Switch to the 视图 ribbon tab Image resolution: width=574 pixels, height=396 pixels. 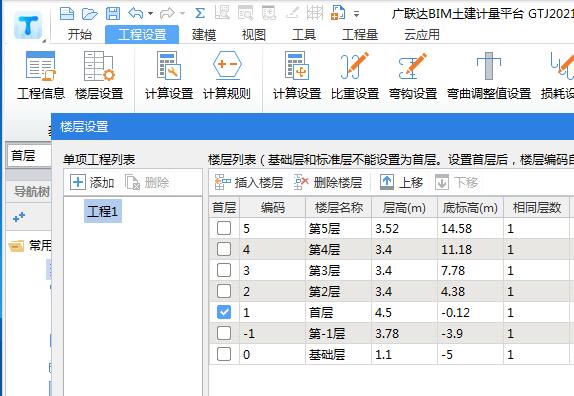[x=254, y=35]
